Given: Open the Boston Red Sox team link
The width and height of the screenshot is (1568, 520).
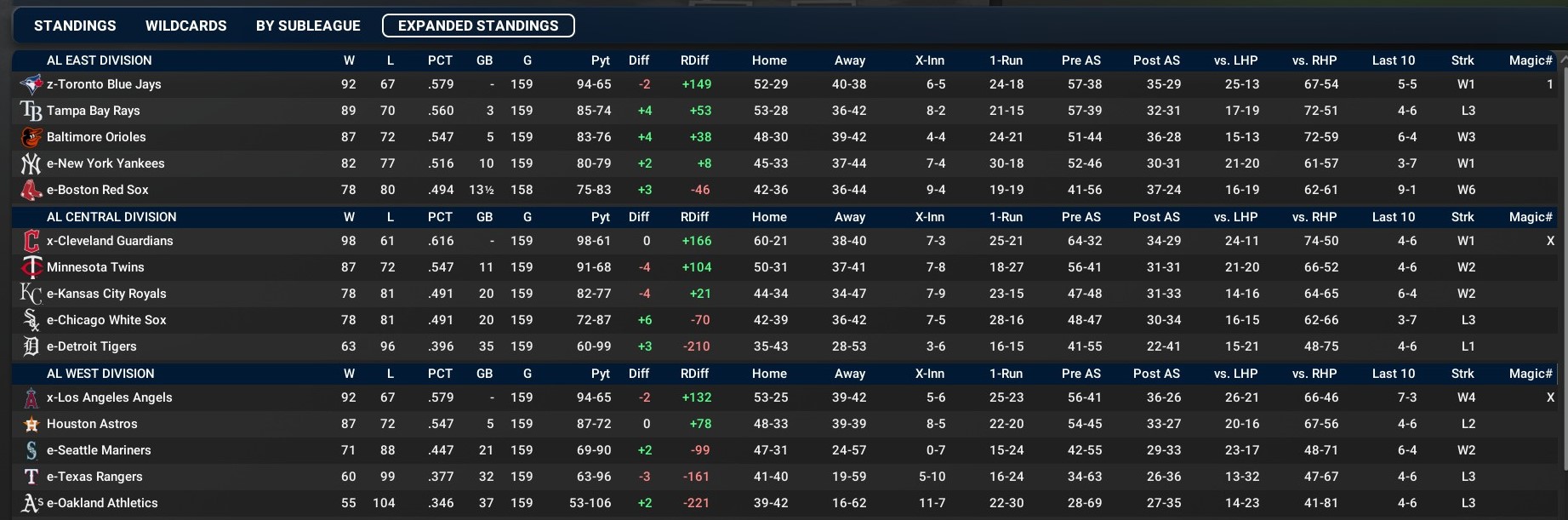Looking at the screenshot, I should [97, 190].
